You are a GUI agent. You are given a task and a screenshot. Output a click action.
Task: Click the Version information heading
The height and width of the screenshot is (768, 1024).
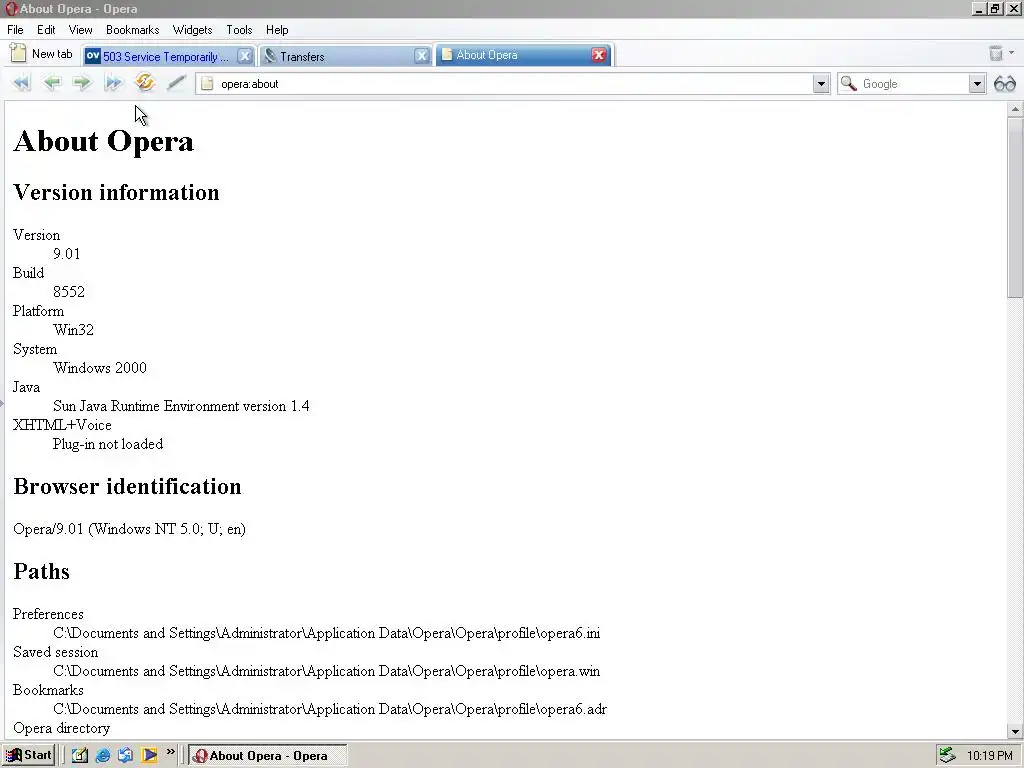point(116,193)
